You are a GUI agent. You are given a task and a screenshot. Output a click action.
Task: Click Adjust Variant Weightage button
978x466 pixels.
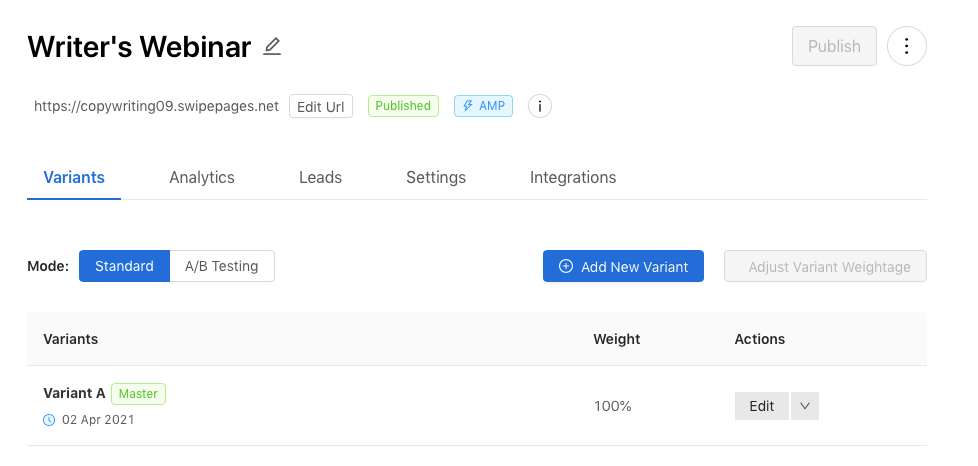click(x=825, y=266)
